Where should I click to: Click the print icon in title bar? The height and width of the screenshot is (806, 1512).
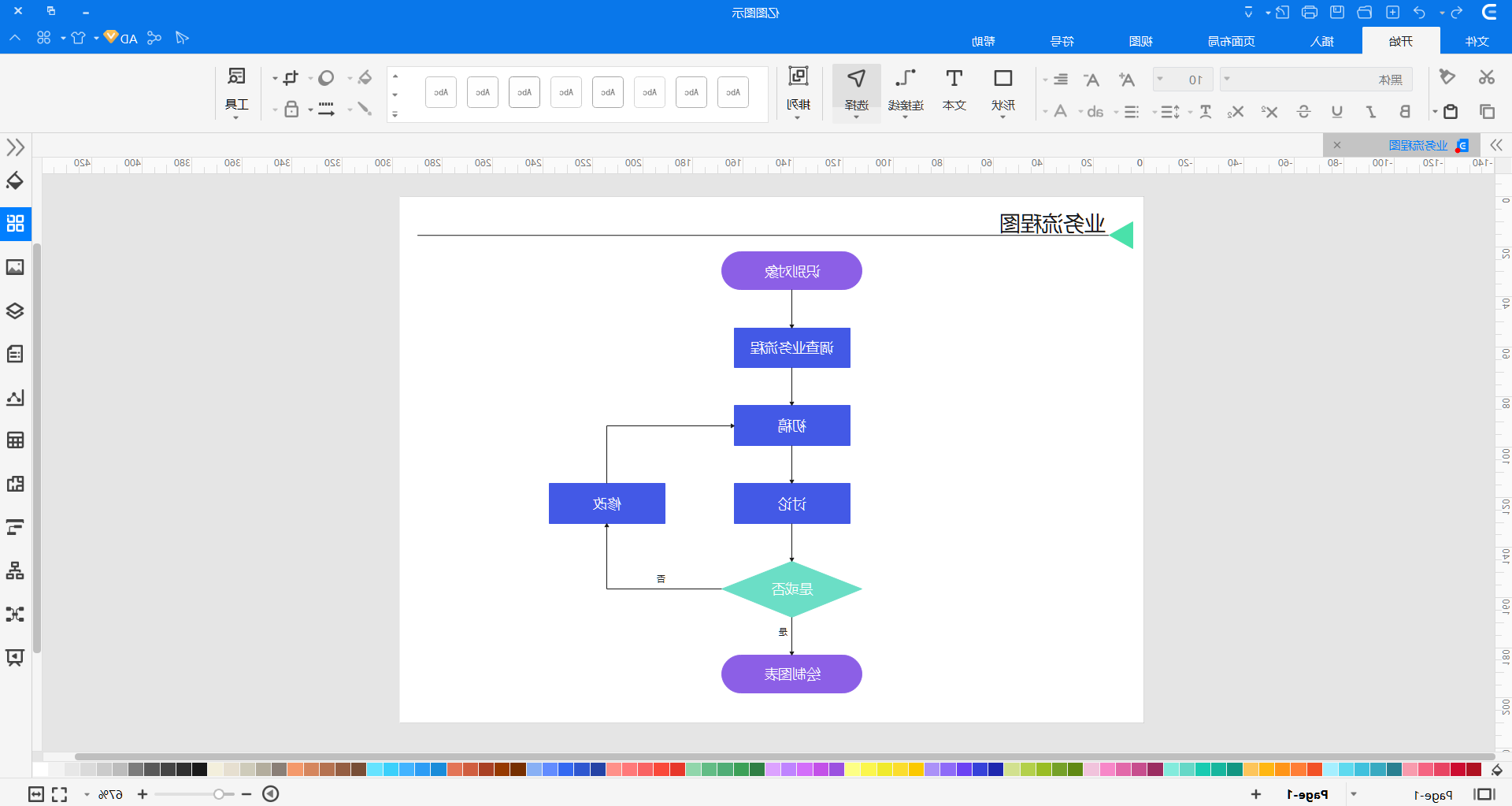(1310, 12)
